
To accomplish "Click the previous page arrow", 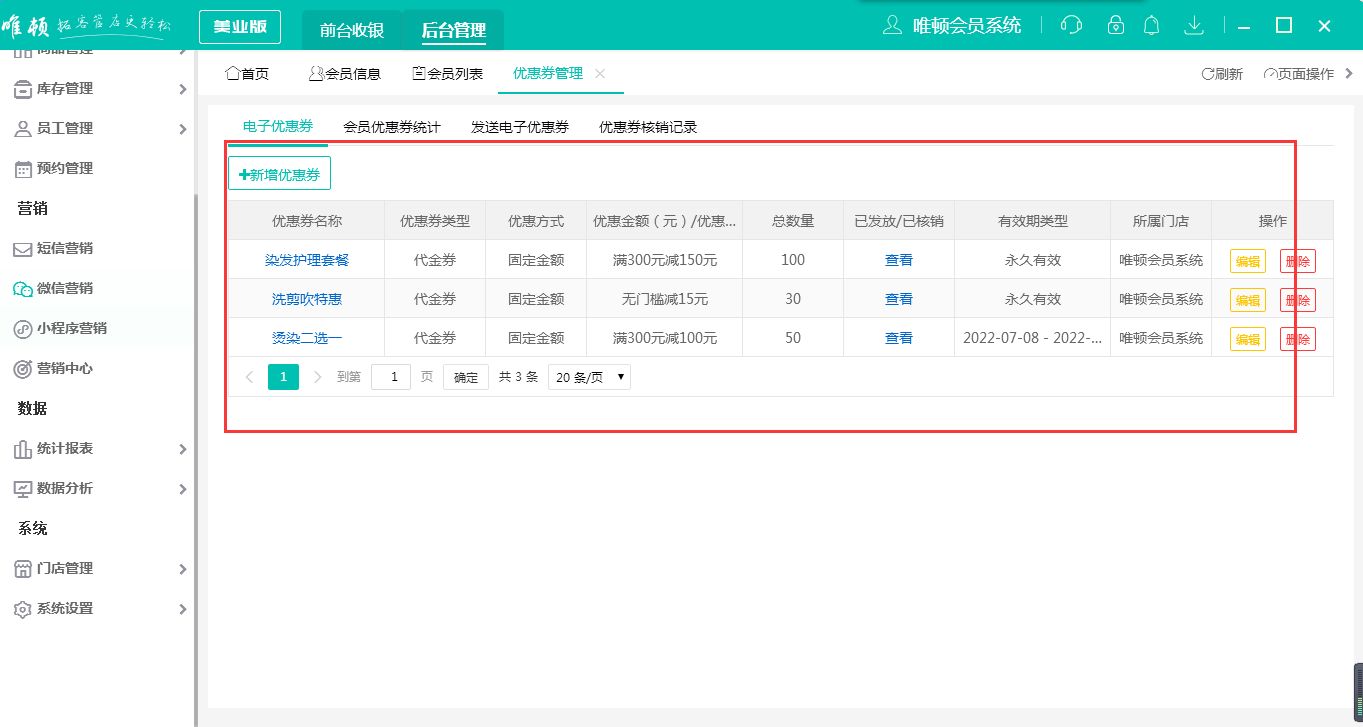I will [249, 377].
